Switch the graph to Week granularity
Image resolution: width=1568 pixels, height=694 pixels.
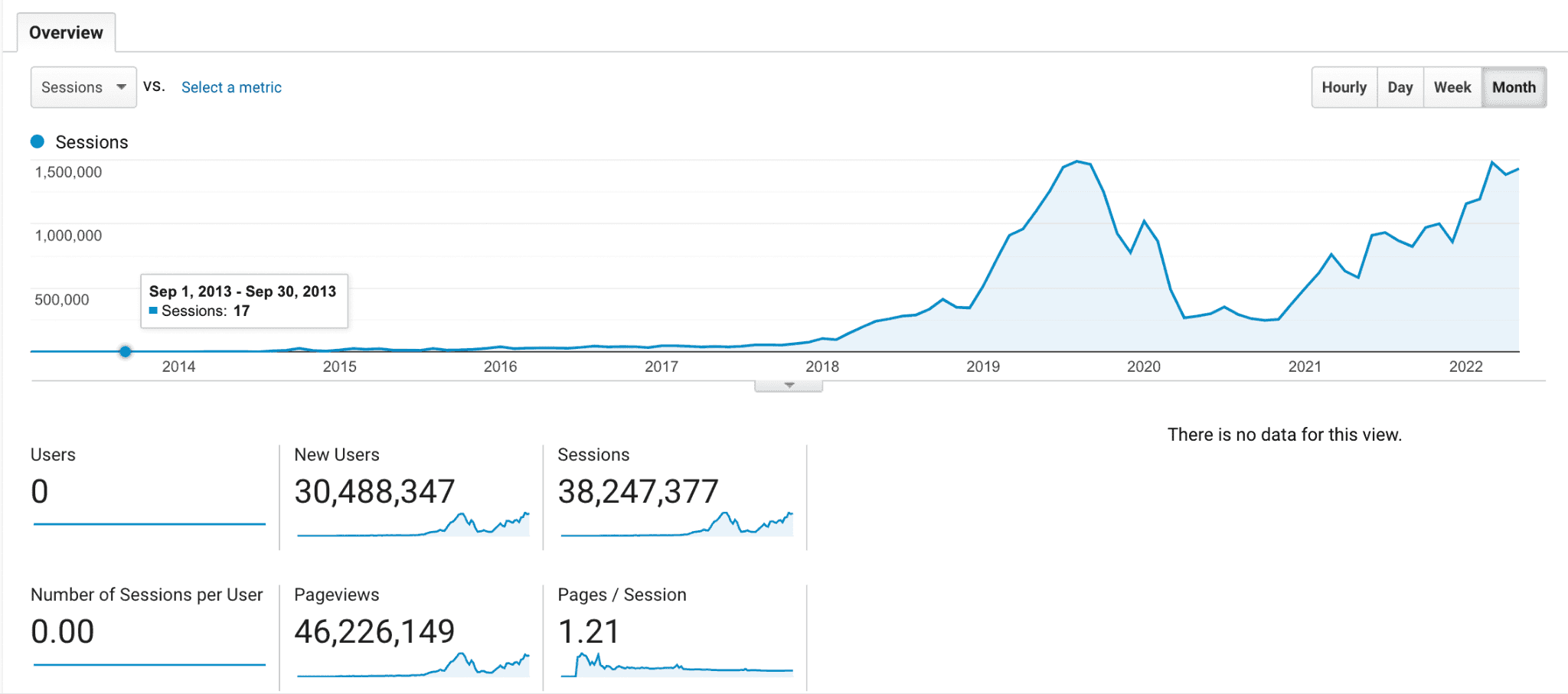(1452, 86)
